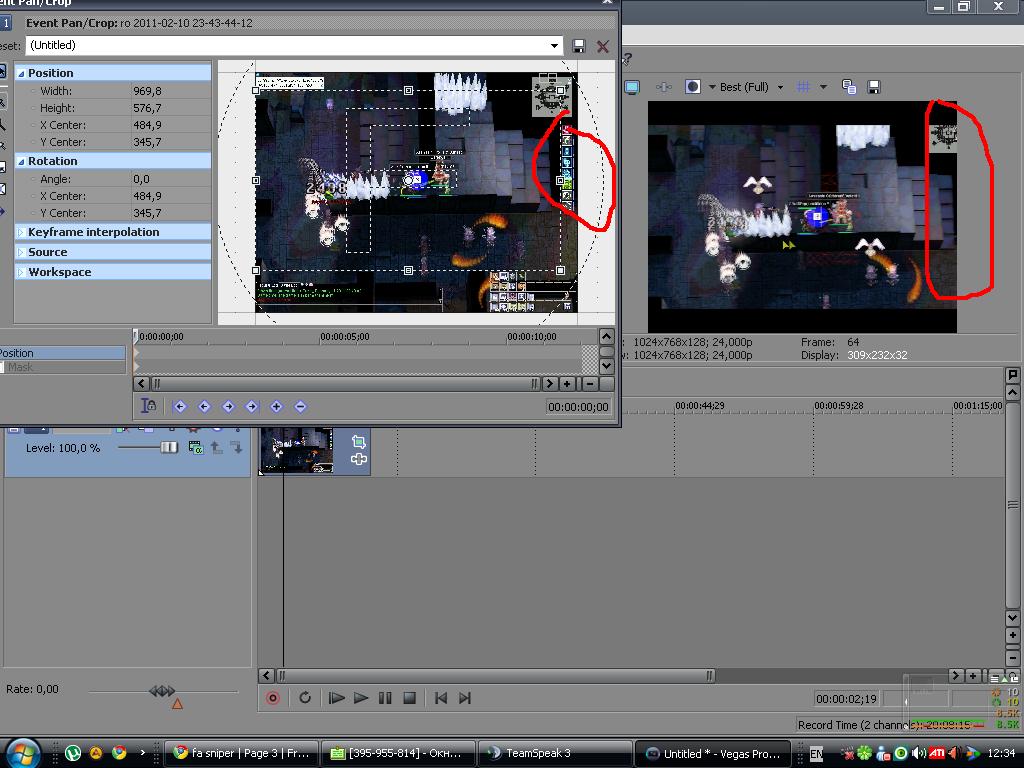The width and height of the screenshot is (1024, 768).
Task: Click the Pan/Crop cursor timecode field
Action: (x=579, y=407)
